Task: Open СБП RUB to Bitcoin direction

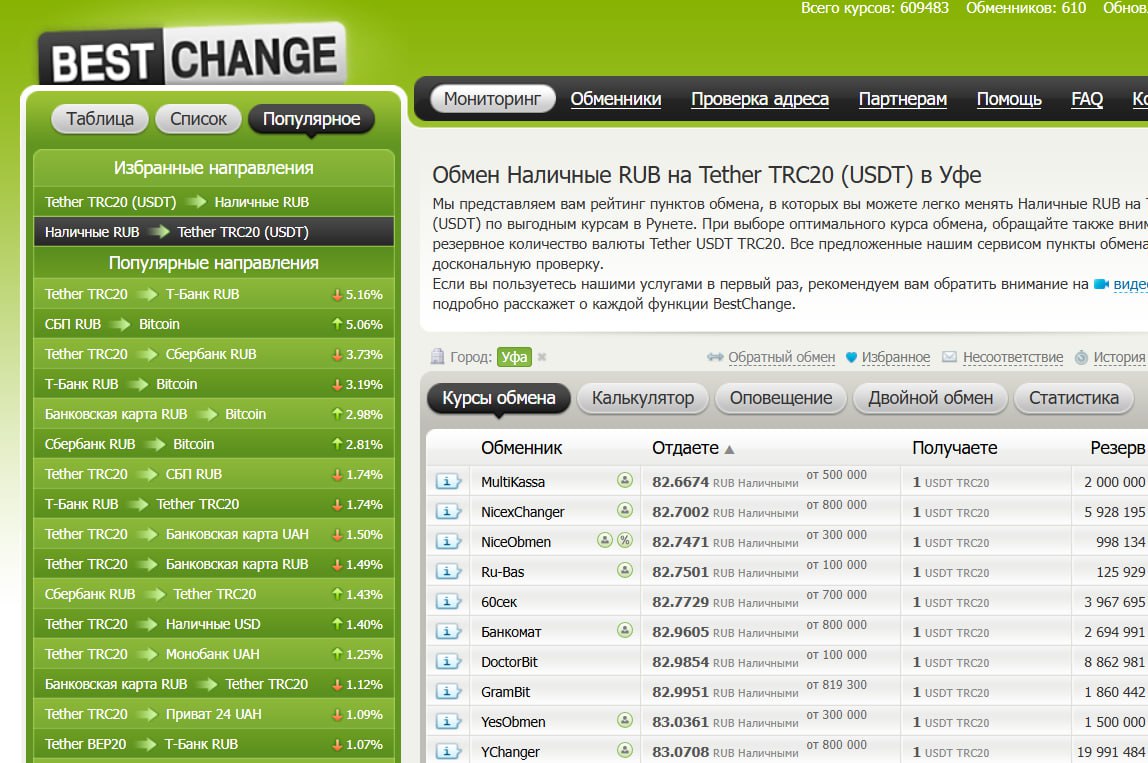Action: tap(214, 324)
